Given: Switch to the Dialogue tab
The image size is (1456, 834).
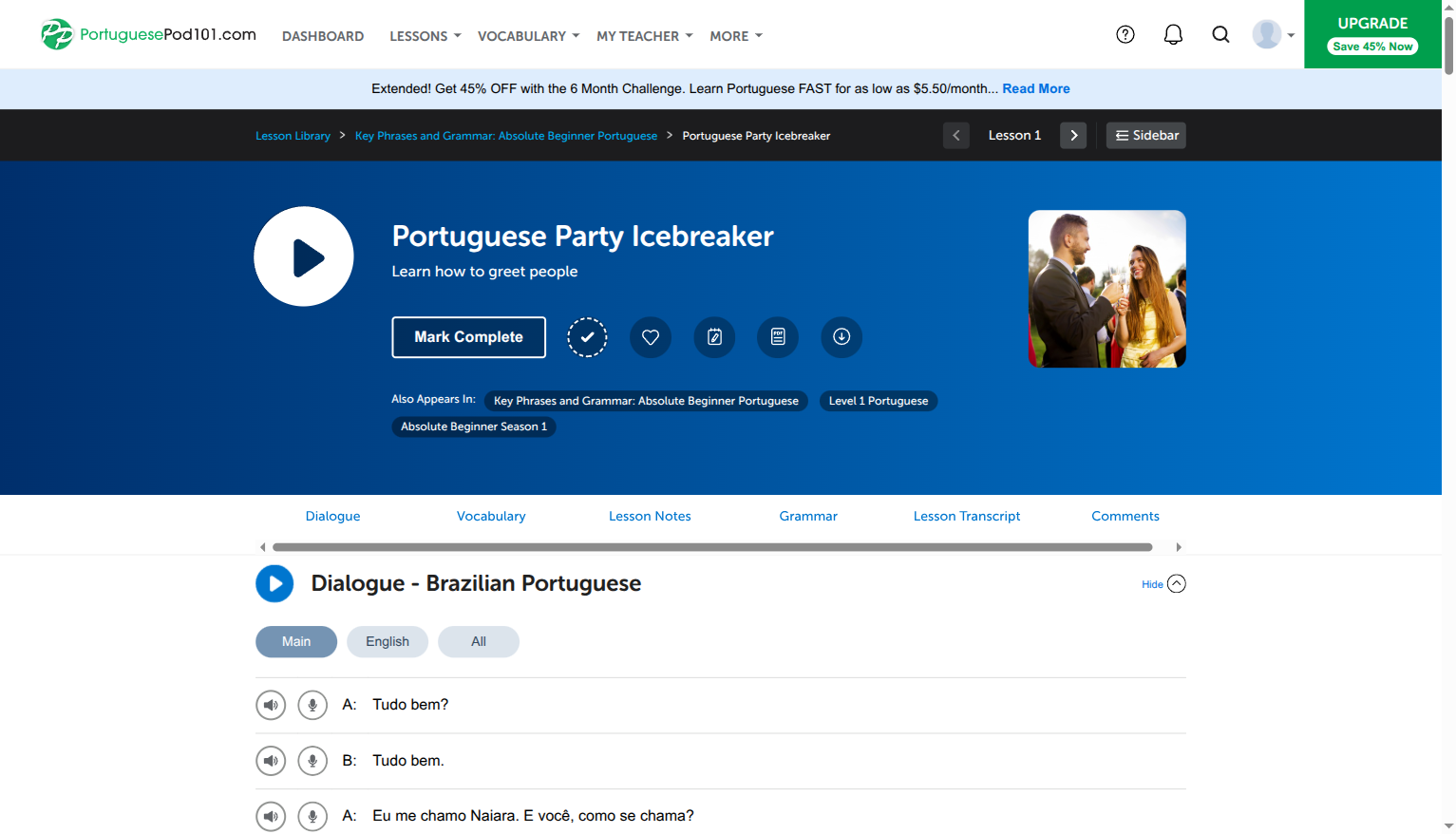Looking at the screenshot, I should (x=332, y=516).
